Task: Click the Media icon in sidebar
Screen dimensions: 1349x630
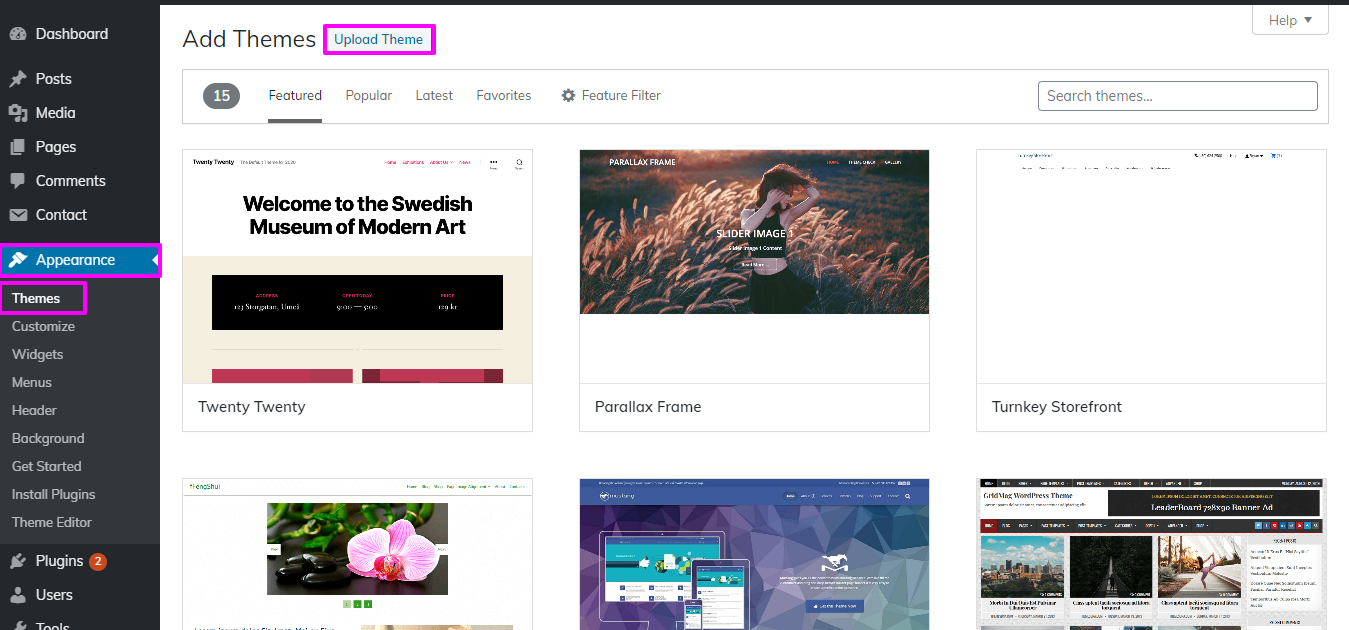Action: pyautogui.click(x=18, y=113)
